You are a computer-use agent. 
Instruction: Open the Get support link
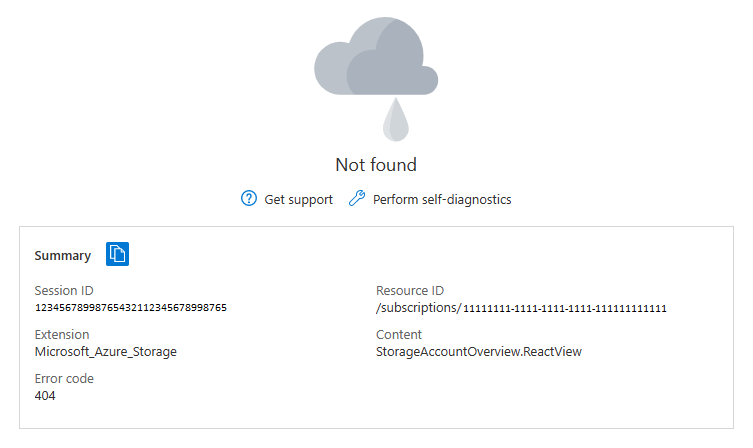298,199
